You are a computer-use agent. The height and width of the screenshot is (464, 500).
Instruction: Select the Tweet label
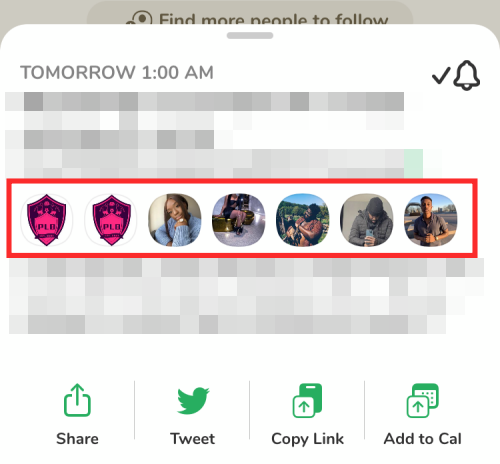pyautogui.click(x=192, y=439)
